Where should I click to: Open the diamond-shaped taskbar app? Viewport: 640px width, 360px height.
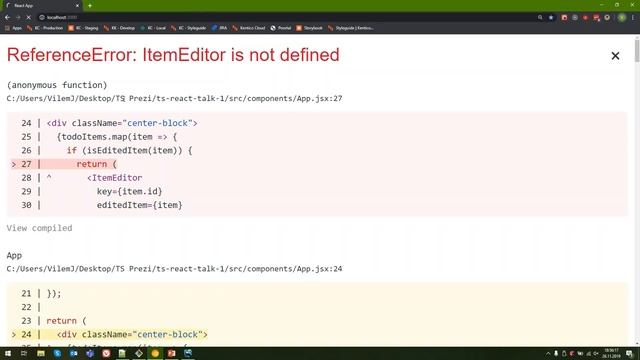[x=139, y=353]
